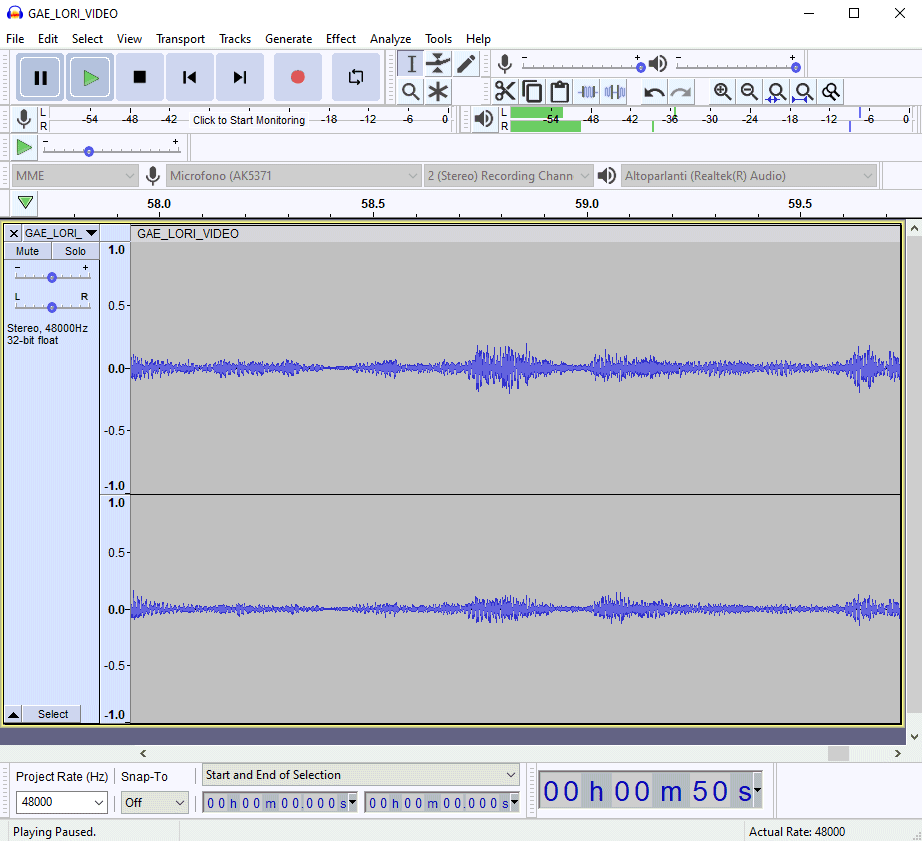Click the Pause playback button
Viewport: 922px width, 841px height.
click(40, 77)
